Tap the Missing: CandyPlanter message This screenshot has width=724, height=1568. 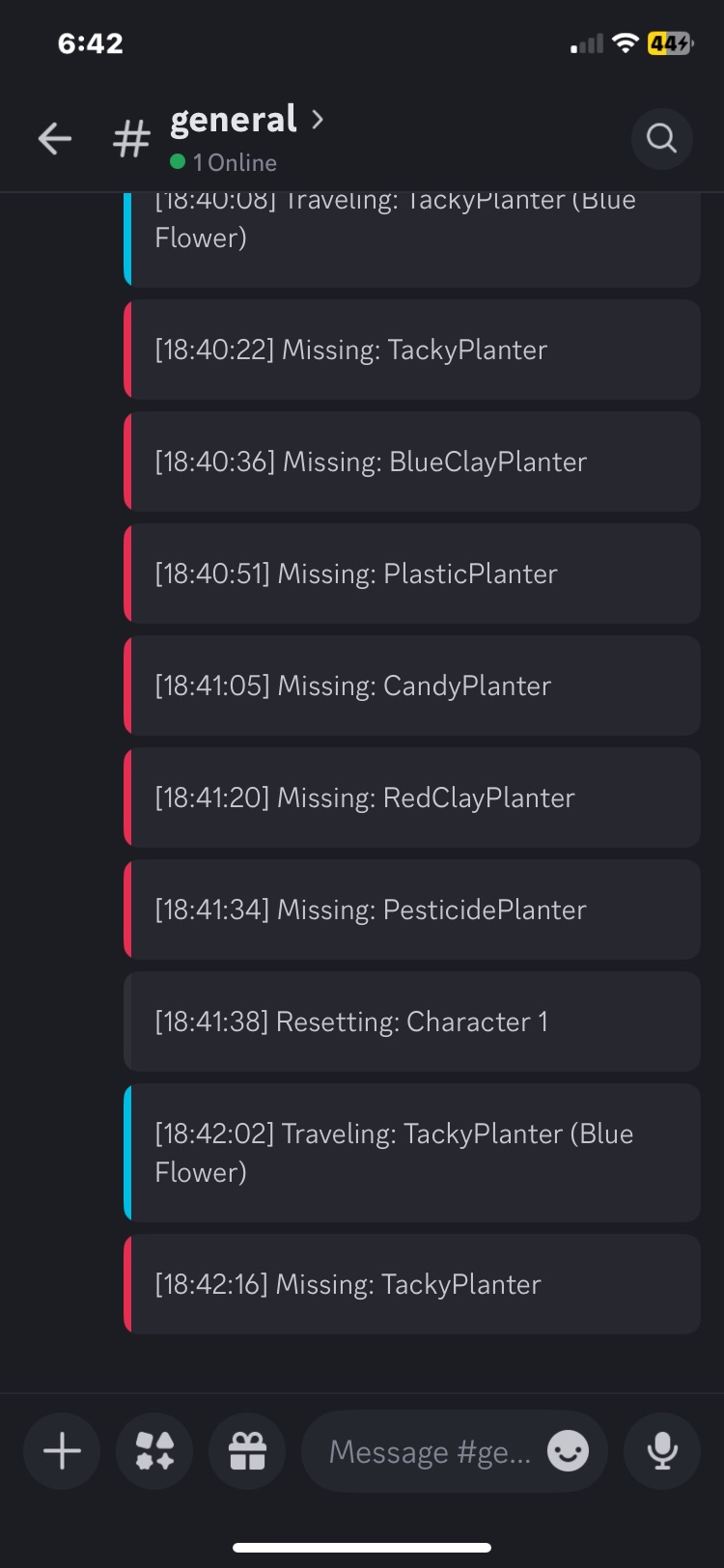[x=412, y=686]
